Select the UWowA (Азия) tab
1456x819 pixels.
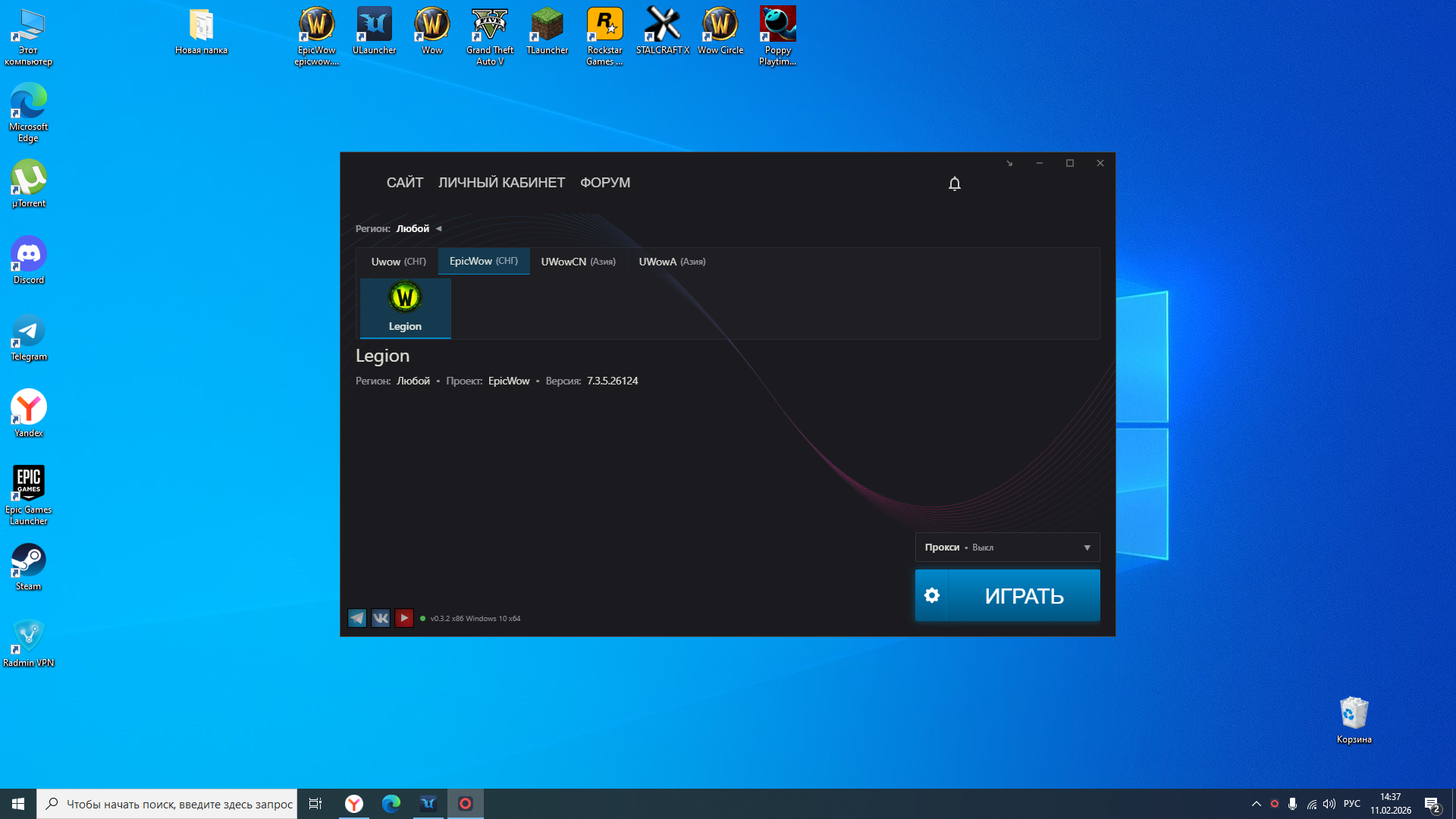point(672,262)
